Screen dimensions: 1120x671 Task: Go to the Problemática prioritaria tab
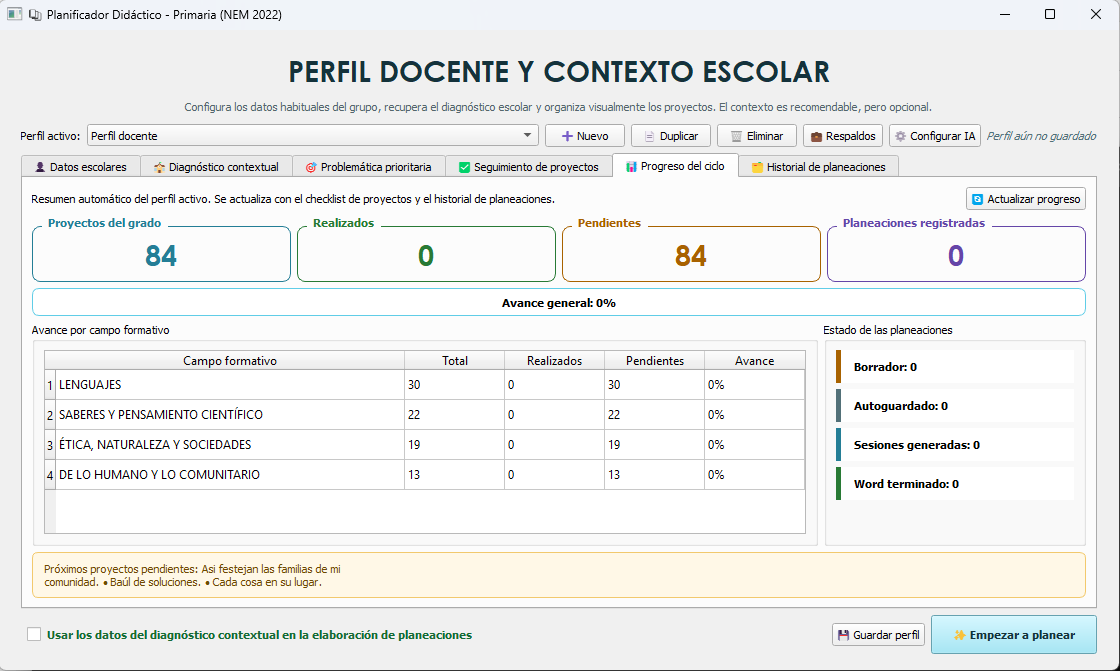pyautogui.click(x=369, y=166)
